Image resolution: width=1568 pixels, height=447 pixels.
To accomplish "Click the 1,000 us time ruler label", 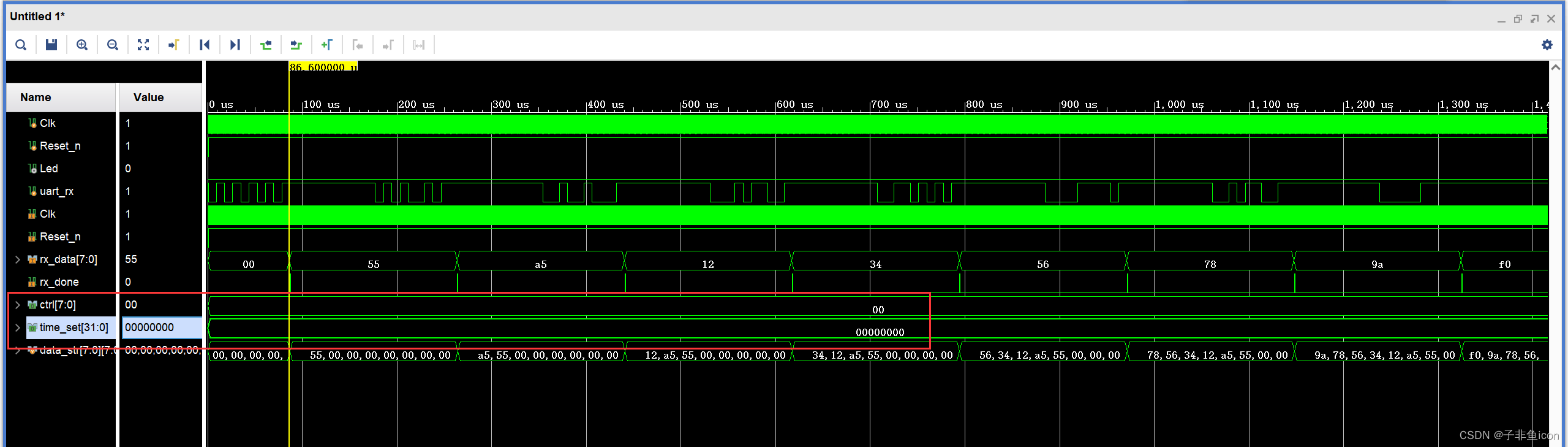I will click(x=1179, y=104).
